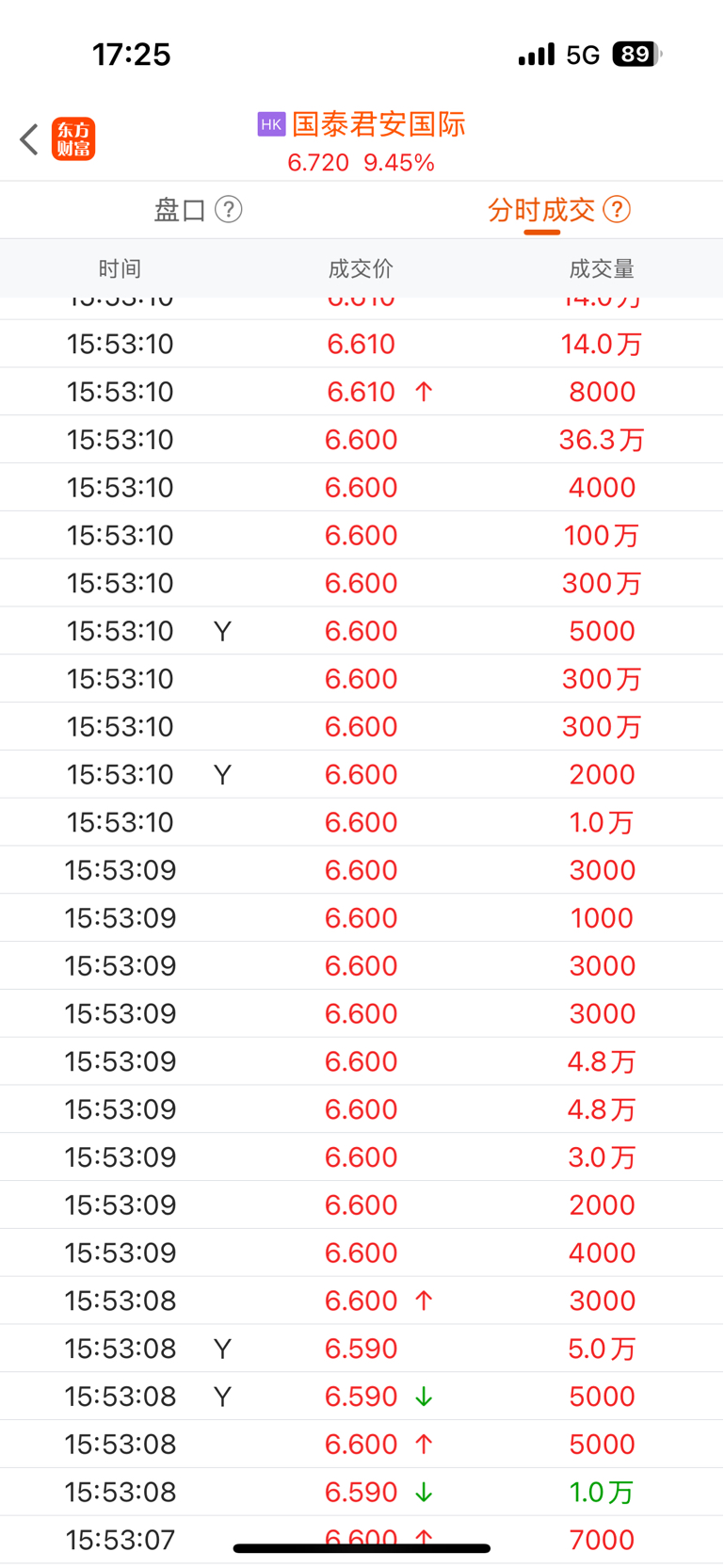Tap the 时间 column header
The width and height of the screenshot is (724, 1568).
120,268
